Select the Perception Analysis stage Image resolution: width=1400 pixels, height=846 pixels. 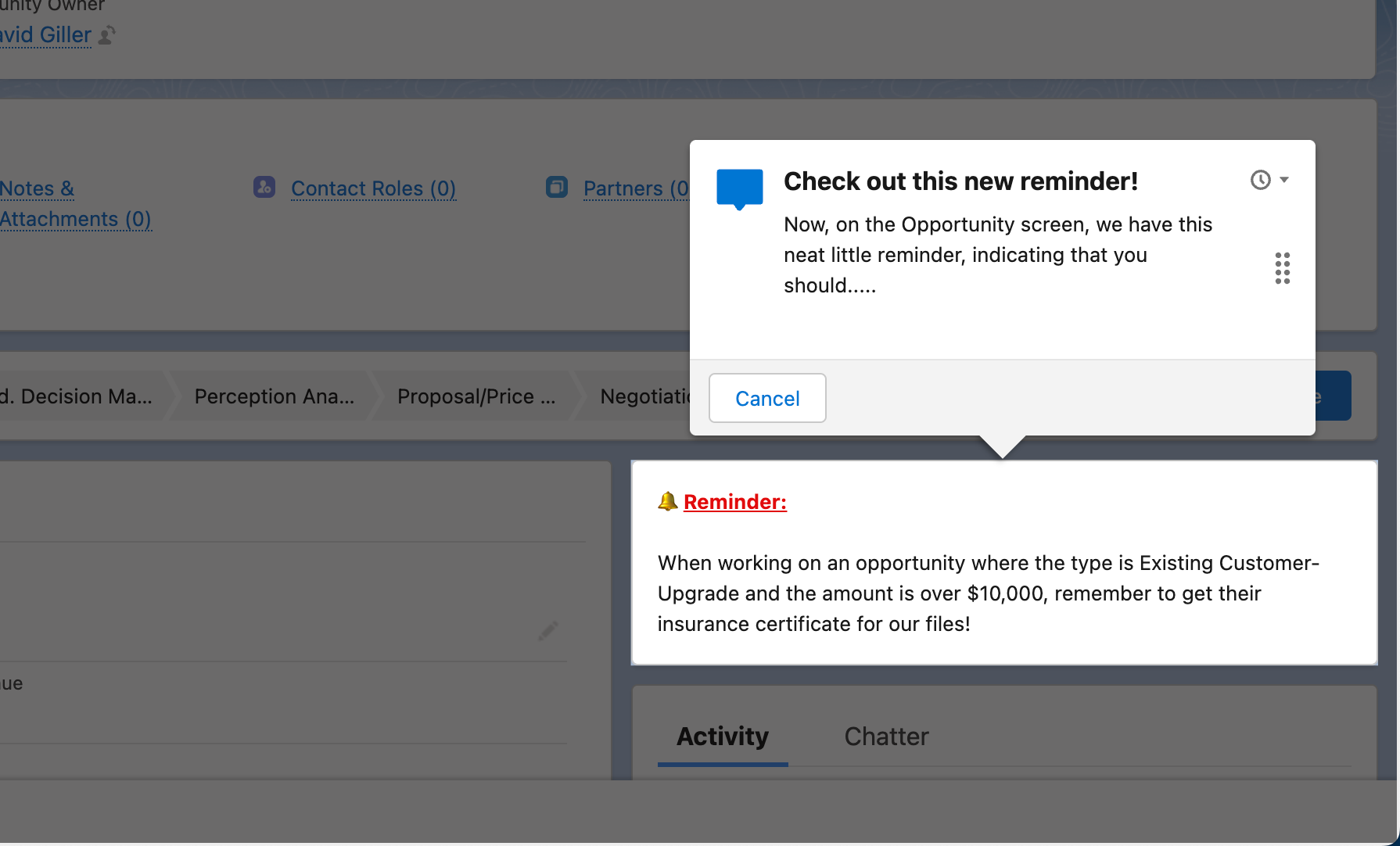pos(274,396)
